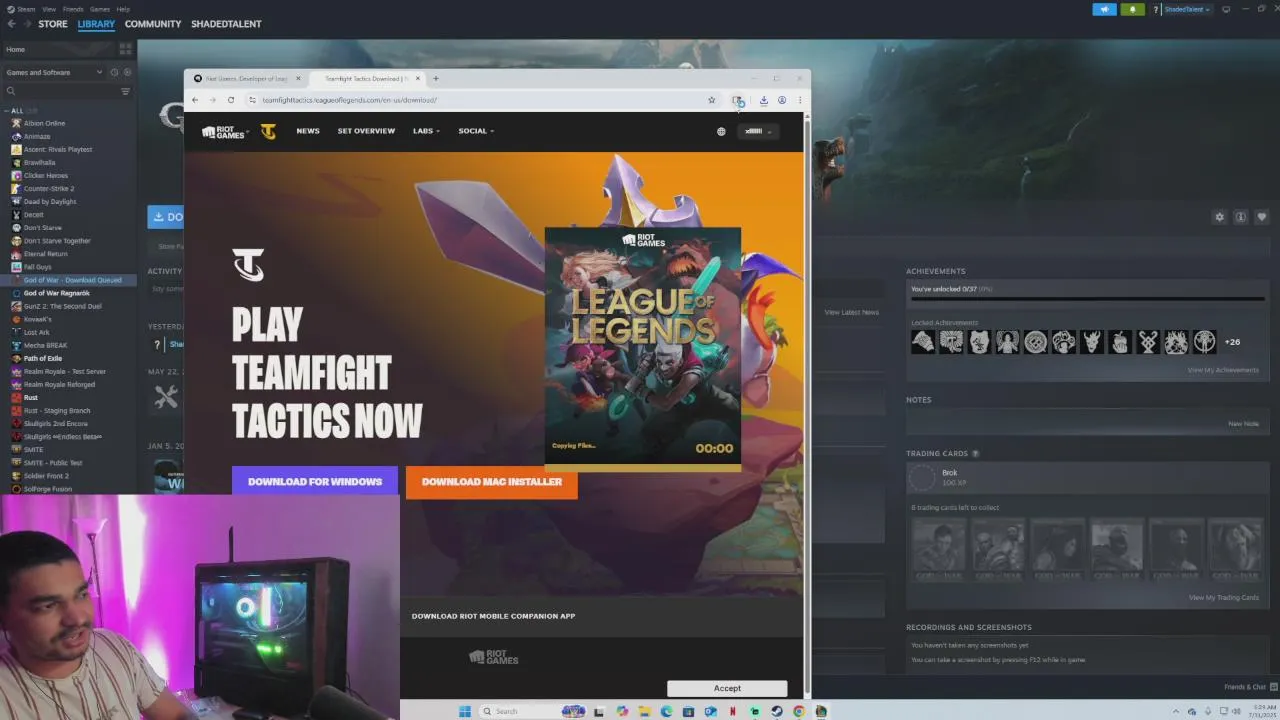Open Friends & Chat in Steam

click(x=1250, y=687)
